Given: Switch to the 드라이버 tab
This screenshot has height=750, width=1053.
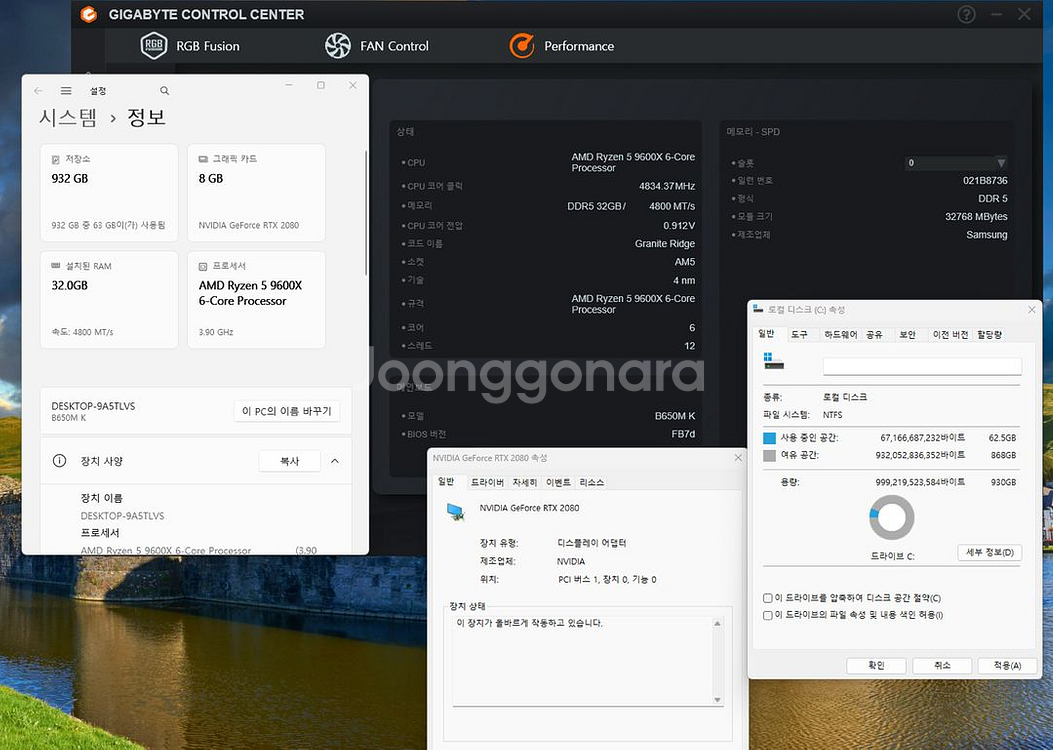Looking at the screenshot, I should pyautogui.click(x=487, y=482).
